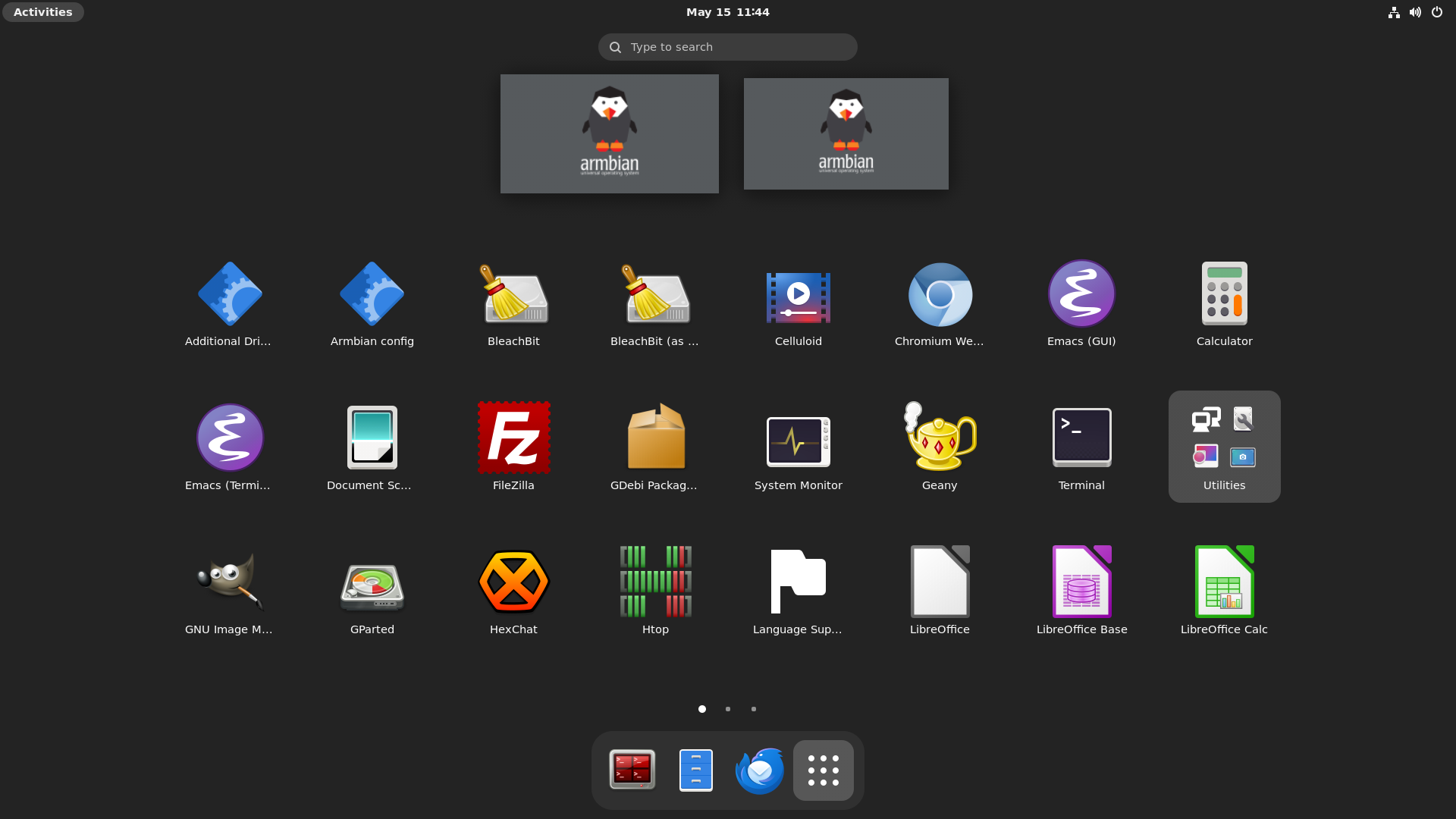The height and width of the screenshot is (819, 1456).
Task: Open the clock and calendar menu
Action: (x=728, y=12)
